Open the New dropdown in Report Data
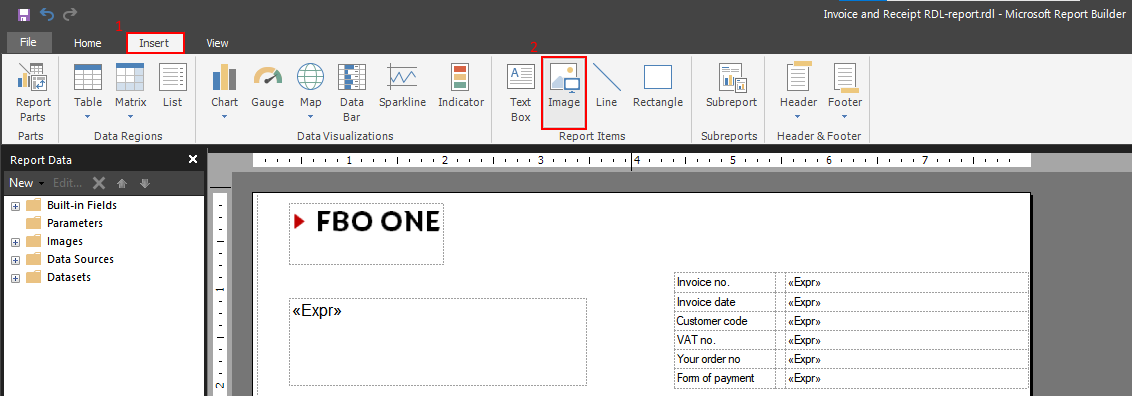Viewport: 1132px width, 396px height. pyautogui.click(x=27, y=183)
